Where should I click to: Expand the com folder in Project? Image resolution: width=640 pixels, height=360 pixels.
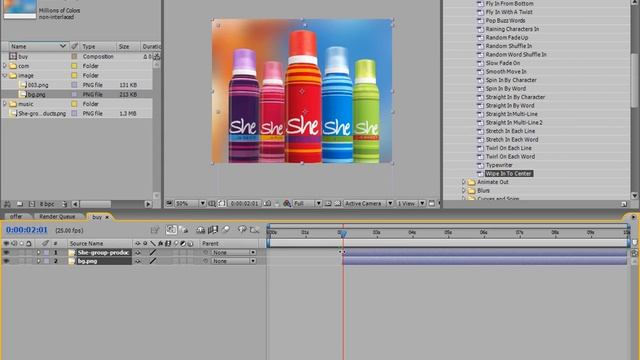click(x=5, y=66)
